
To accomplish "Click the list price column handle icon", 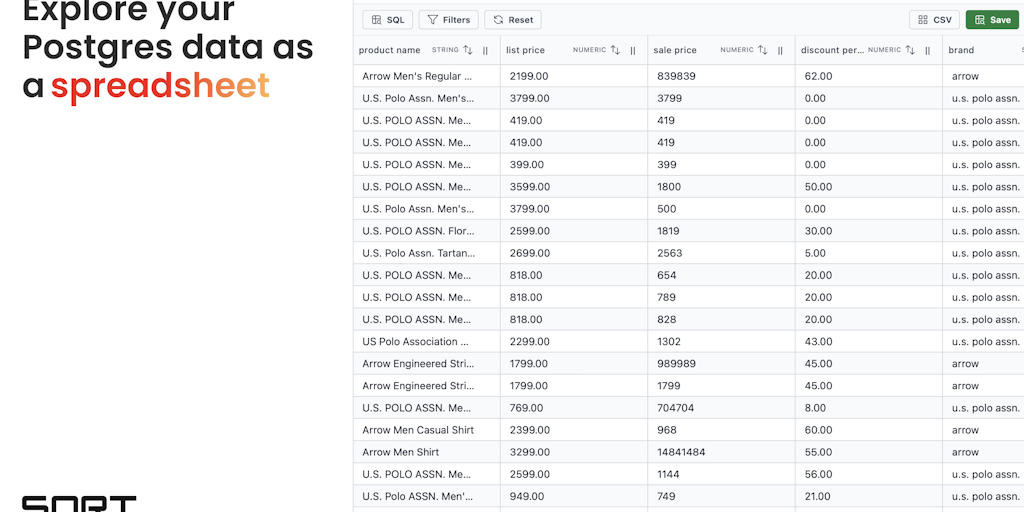I will [633, 50].
